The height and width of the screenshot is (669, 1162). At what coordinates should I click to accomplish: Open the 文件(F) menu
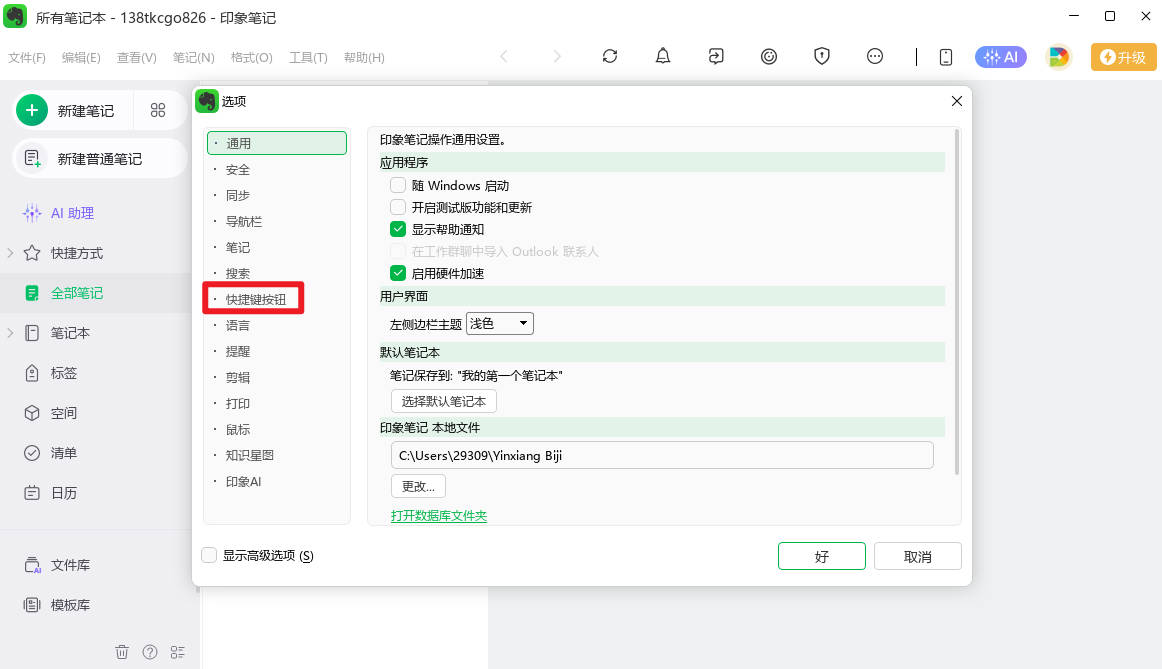point(27,58)
